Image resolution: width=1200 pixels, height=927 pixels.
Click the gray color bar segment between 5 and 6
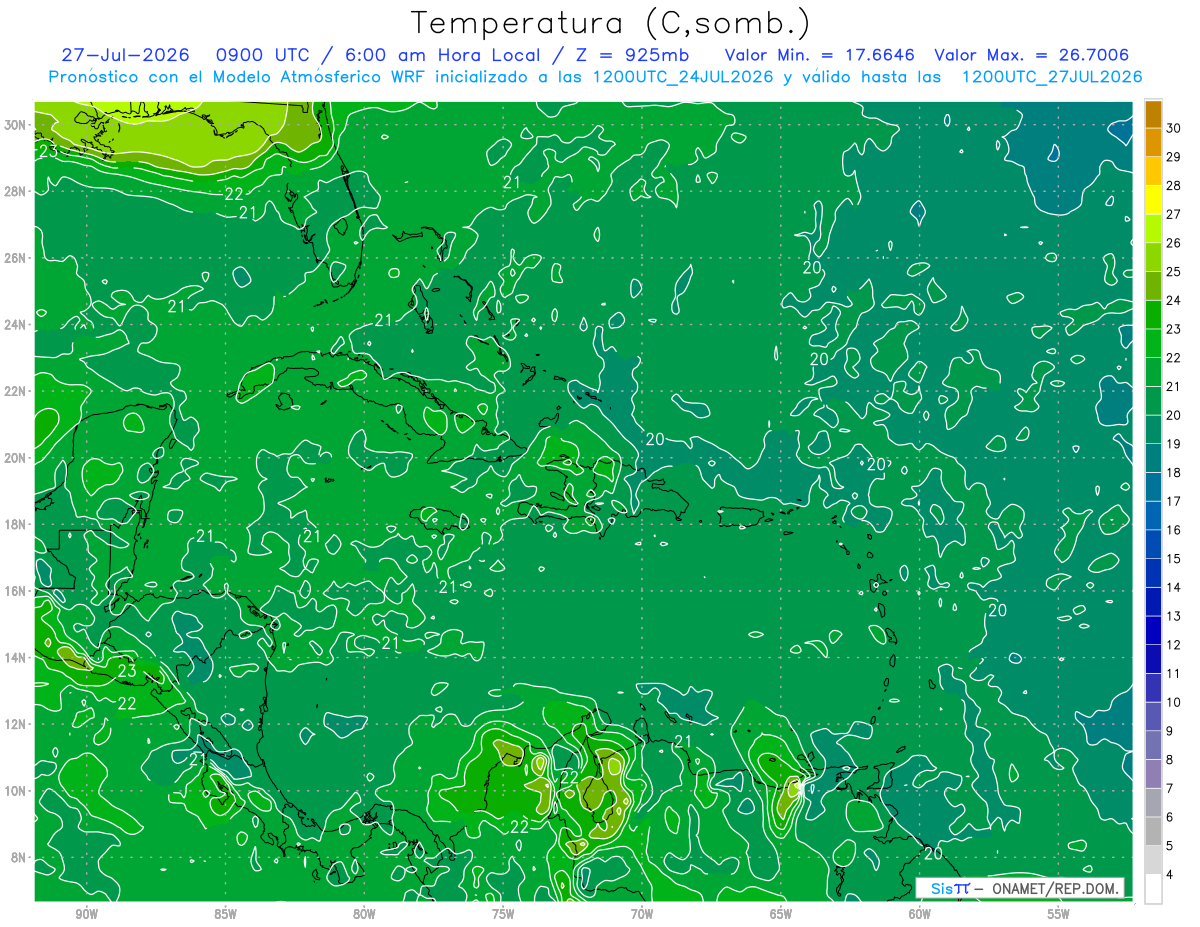[1153, 831]
